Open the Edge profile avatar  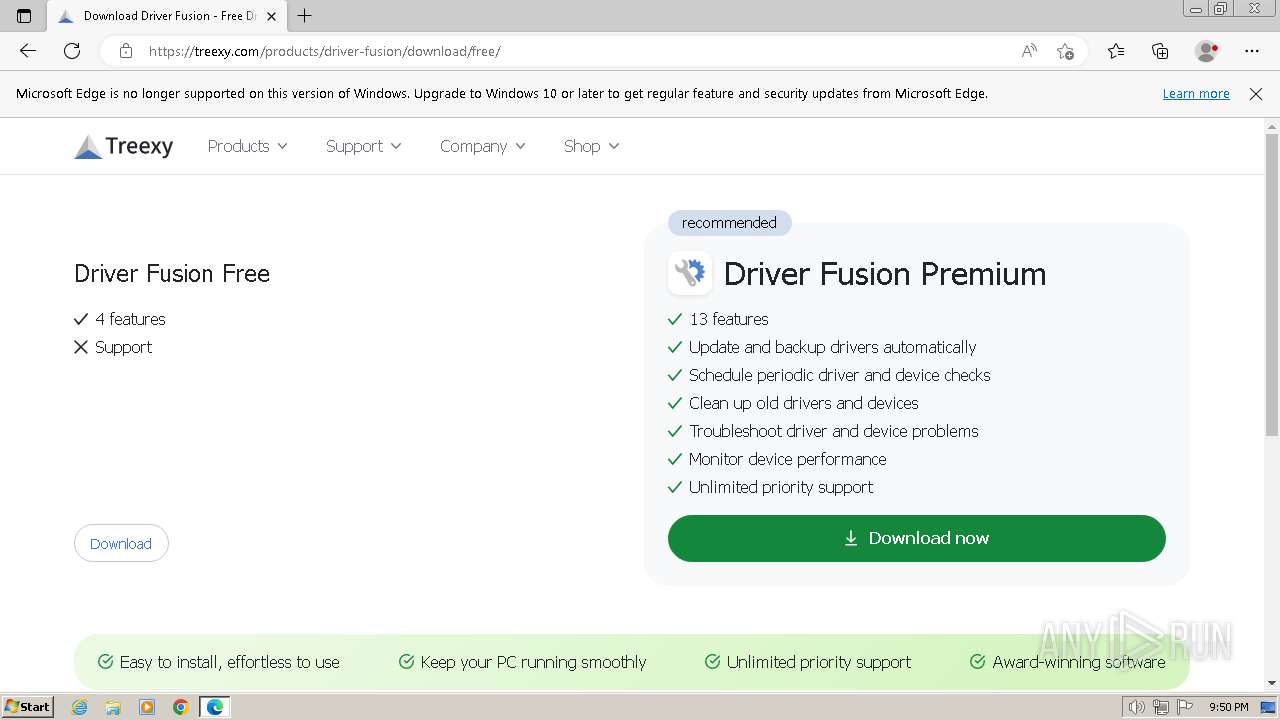point(1206,51)
